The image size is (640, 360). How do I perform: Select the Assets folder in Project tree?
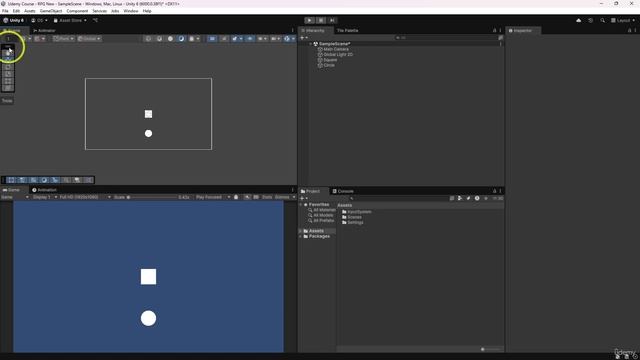pos(313,231)
